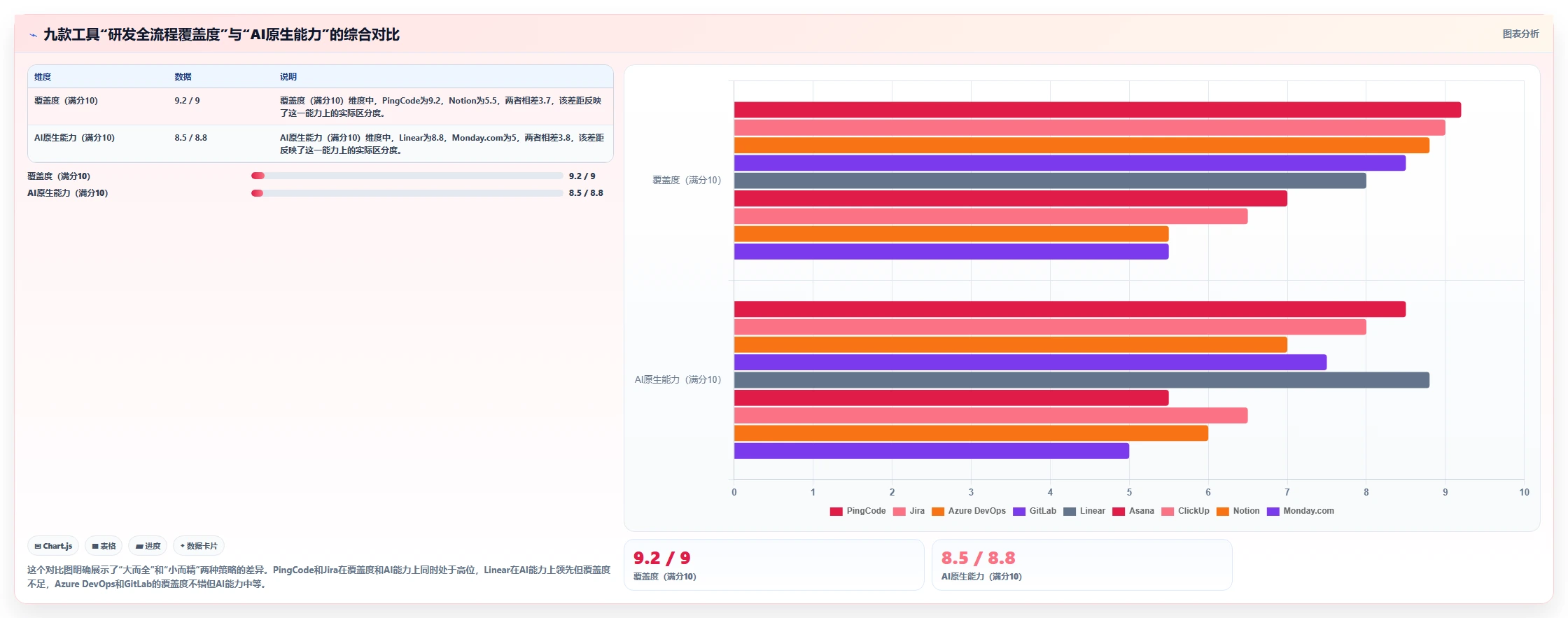Click the Asana bar in the AI原生能力 group
Viewport: 1568px width, 618px height.
point(951,398)
